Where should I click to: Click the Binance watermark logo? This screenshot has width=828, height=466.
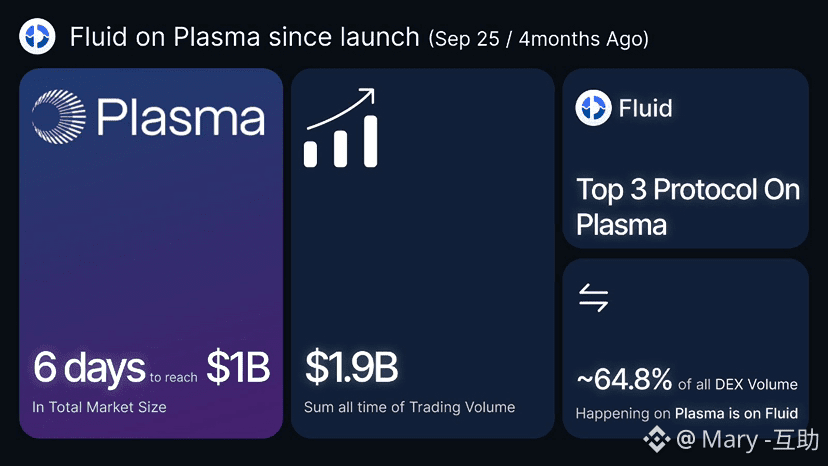click(656, 439)
